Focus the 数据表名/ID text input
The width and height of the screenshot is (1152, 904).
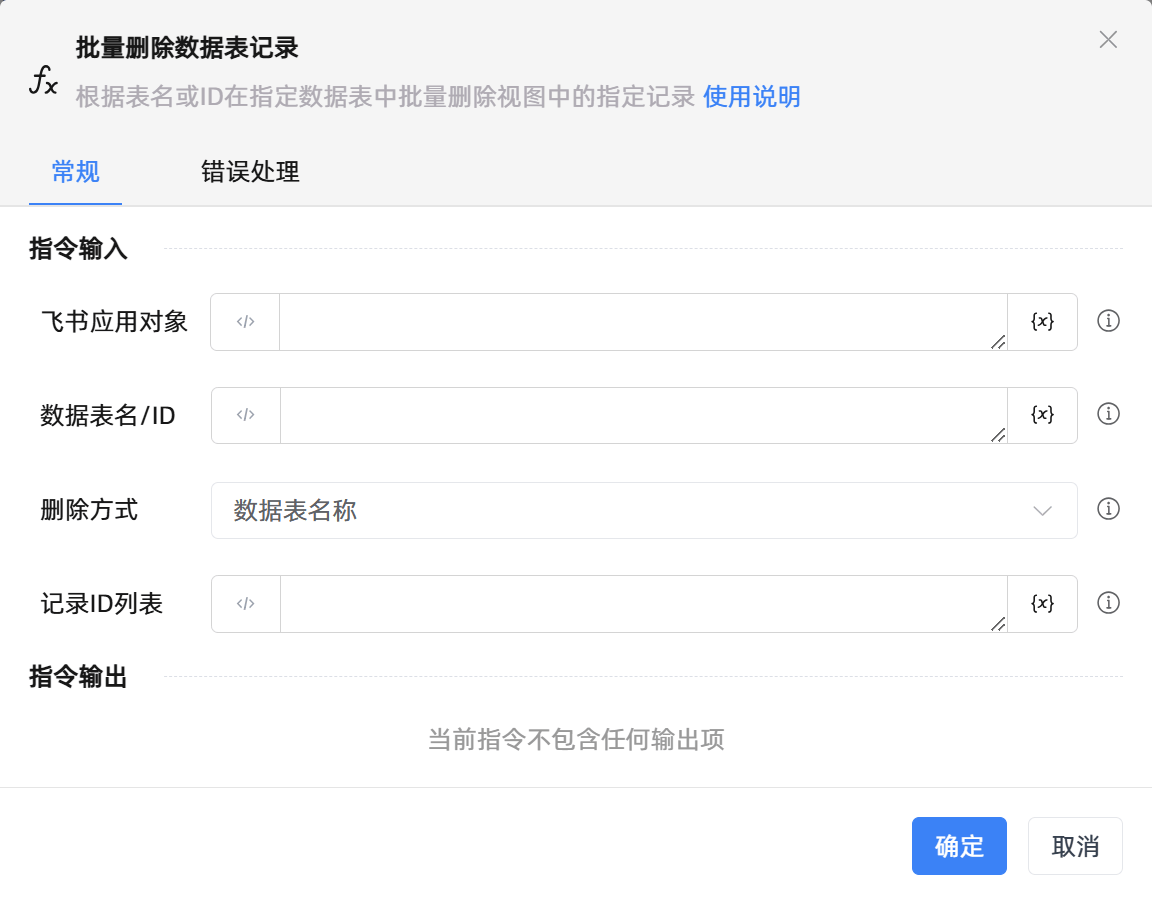point(642,415)
